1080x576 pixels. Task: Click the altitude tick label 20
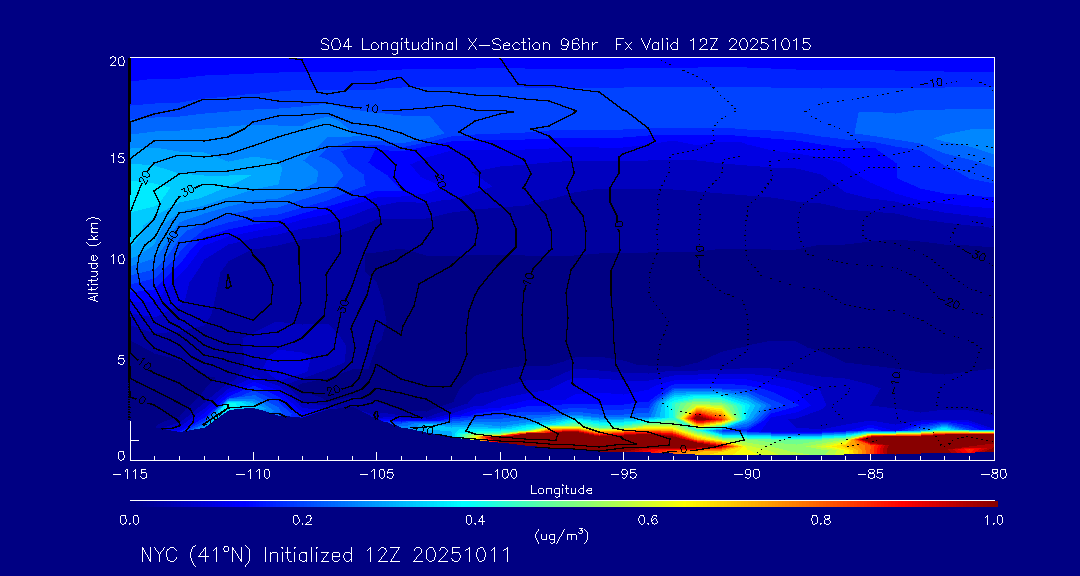pos(116,61)
